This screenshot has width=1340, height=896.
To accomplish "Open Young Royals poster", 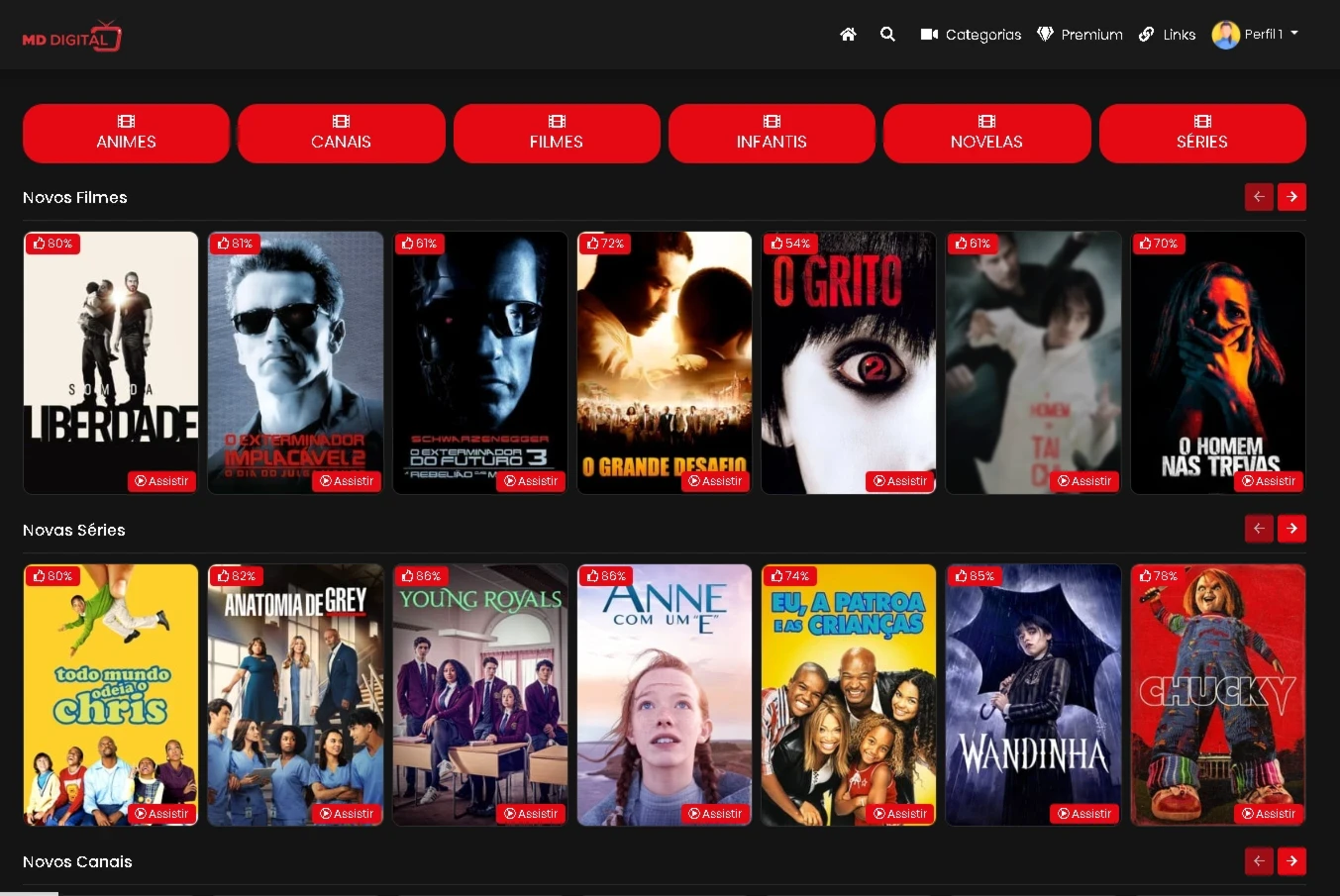I will click(x=480, y=695).
